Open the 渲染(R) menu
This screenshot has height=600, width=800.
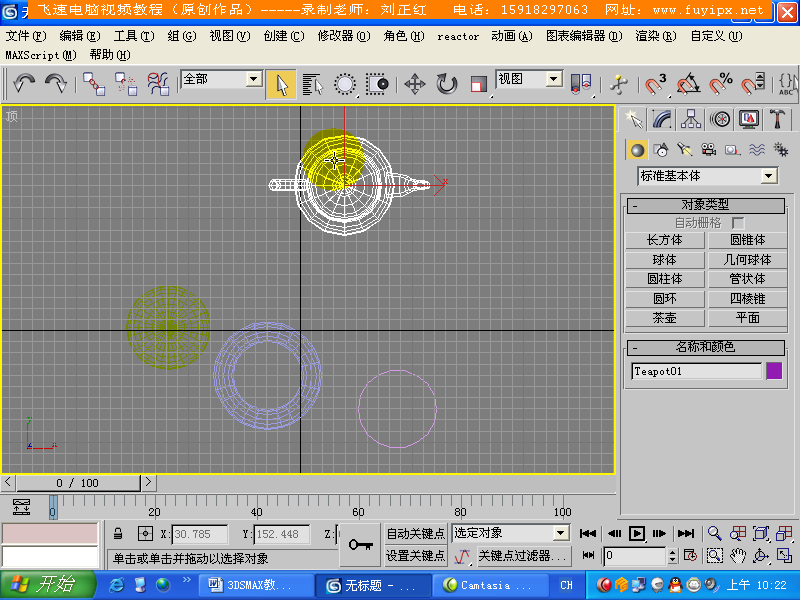click(656, 36)
